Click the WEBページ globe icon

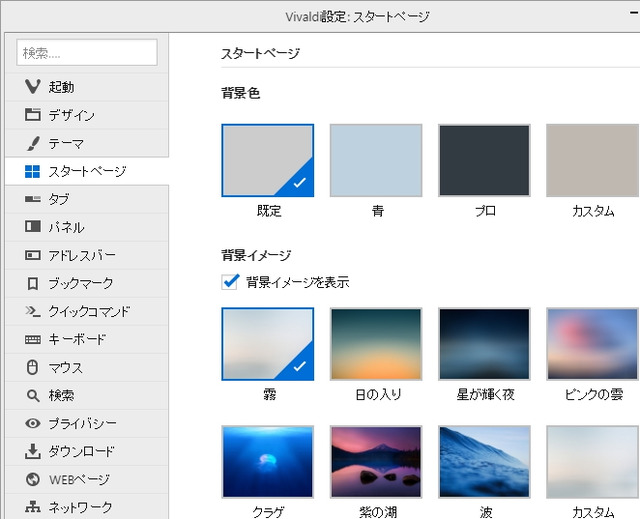coord(33,479)
